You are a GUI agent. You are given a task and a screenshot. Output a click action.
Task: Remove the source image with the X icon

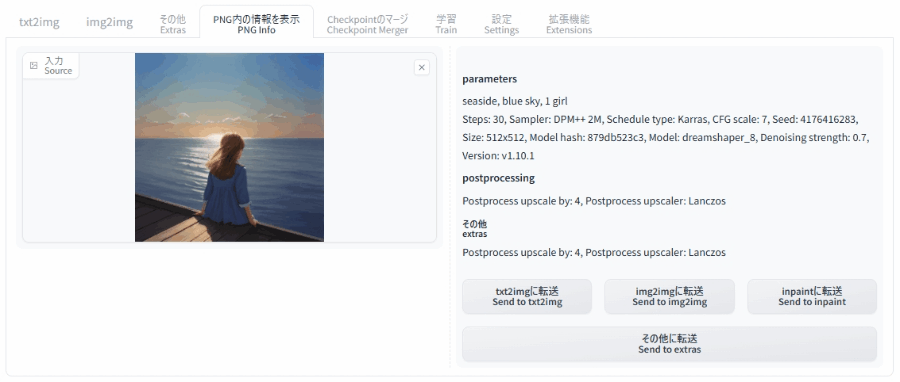point(421,68)
